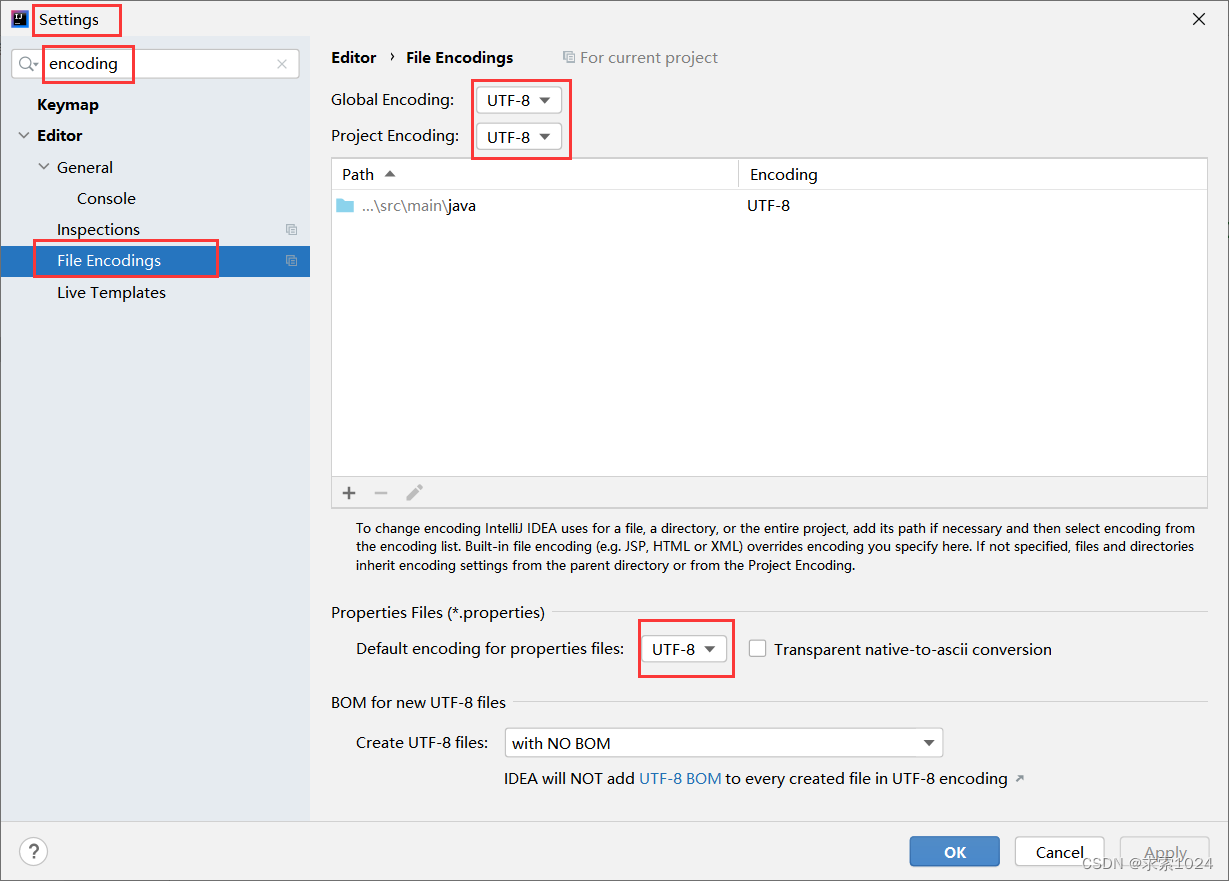Open default properties files encoding dropdown
This screenshot has height=881, width=1229.
[x=684, y=649]
